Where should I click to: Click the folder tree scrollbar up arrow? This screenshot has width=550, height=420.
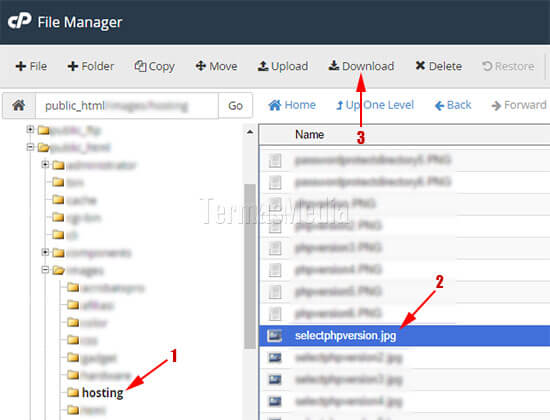(250, 132)
